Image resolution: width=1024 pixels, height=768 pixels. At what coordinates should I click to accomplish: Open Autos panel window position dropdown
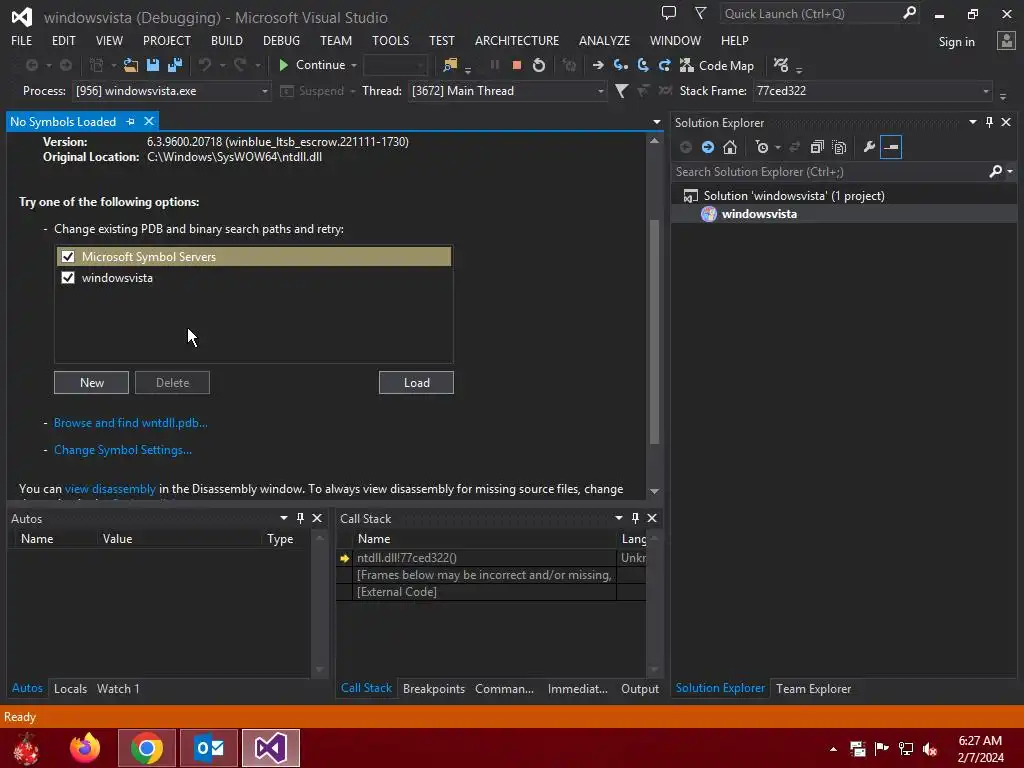[x=283, y=518]
